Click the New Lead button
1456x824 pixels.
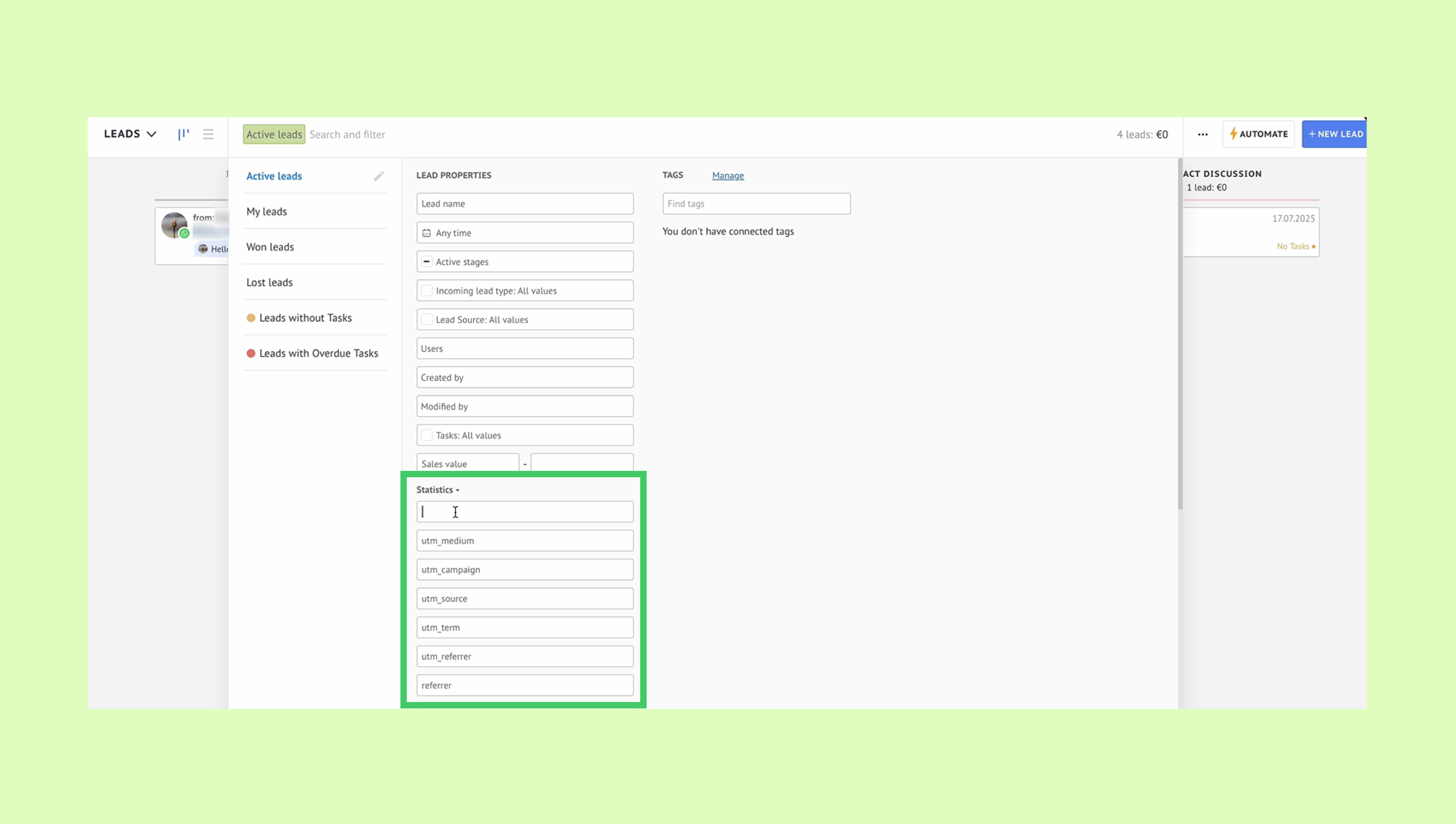tap(1335, 134)
